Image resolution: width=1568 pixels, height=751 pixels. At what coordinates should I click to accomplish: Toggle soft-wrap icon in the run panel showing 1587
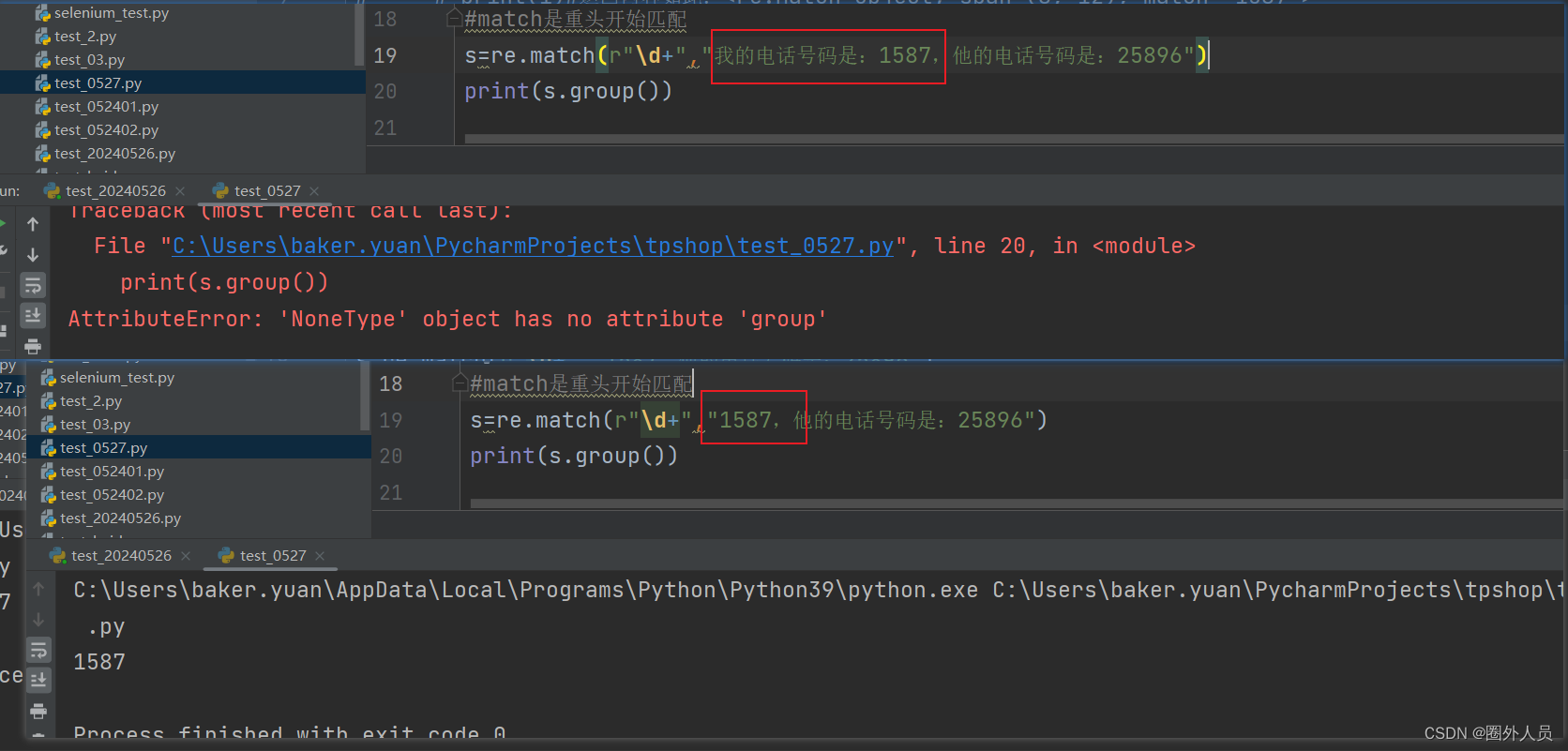pyautogui.click(x=38, y=649)
